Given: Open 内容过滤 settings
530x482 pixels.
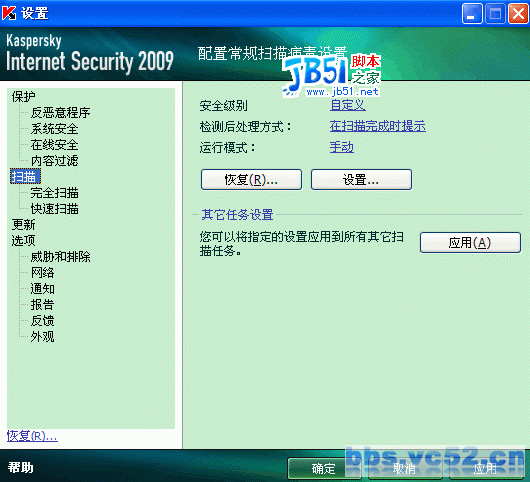Looking at the screenshot, I should tap(54, 161).
